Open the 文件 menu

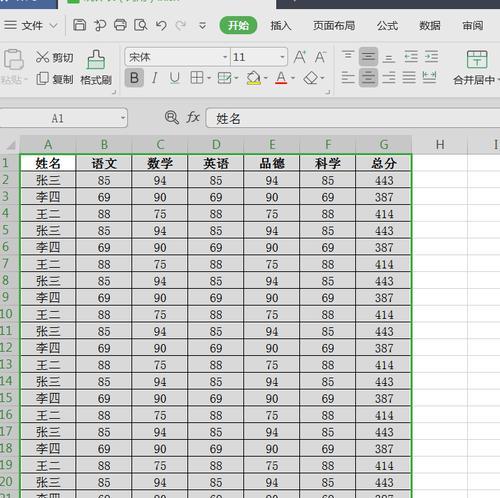coord(24,25)
